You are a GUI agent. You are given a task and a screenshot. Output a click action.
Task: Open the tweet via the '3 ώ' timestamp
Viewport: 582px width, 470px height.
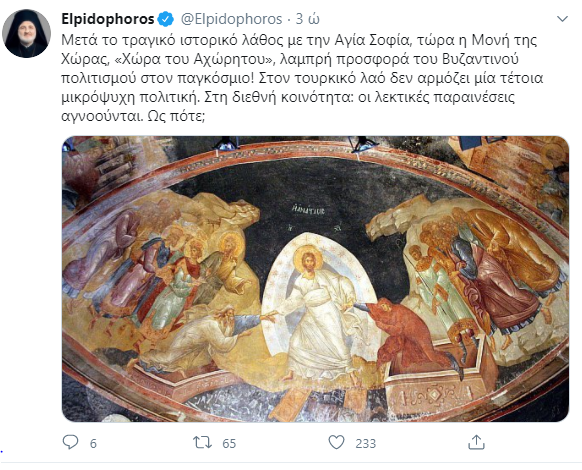coord(307,19)
